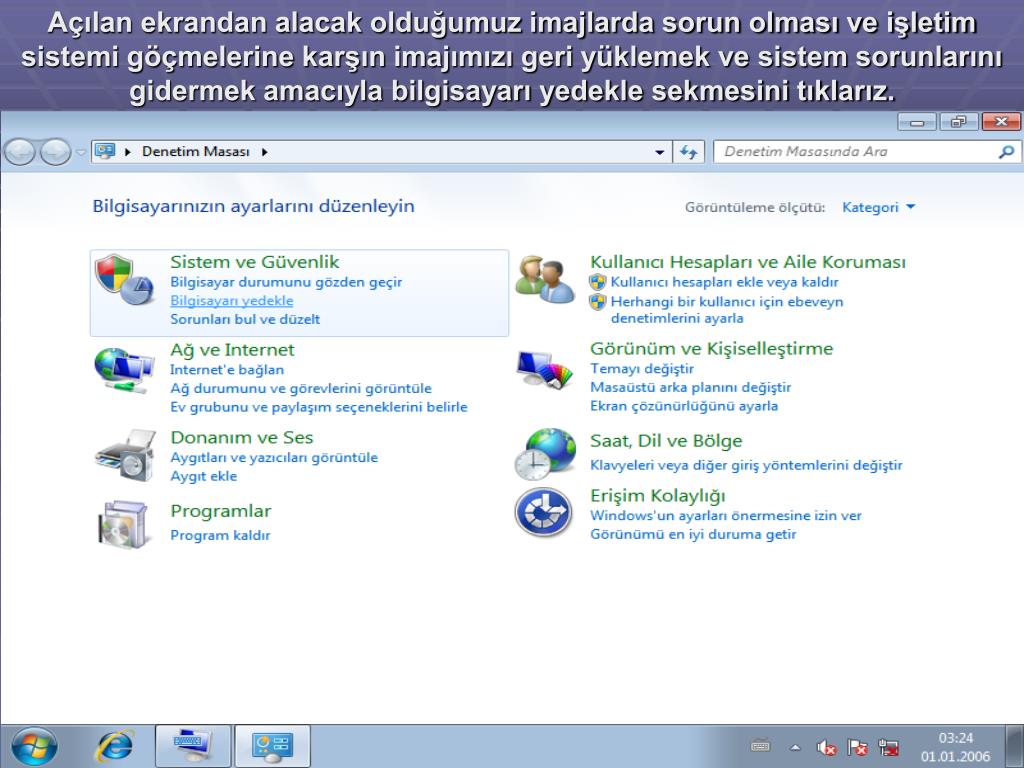Click the Programlar disc box icon

[124, 524]
